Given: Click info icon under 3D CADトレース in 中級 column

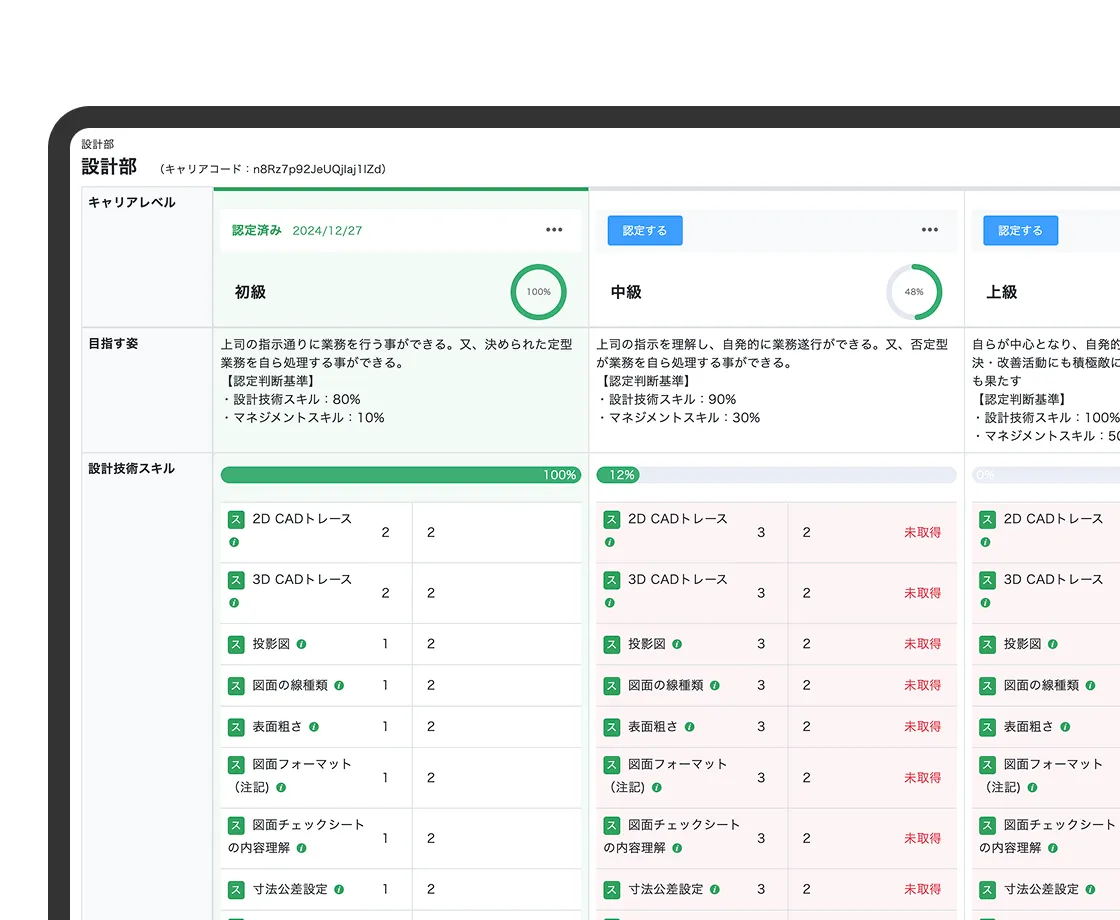Looking at the screenshot, I should coord(609,603).
